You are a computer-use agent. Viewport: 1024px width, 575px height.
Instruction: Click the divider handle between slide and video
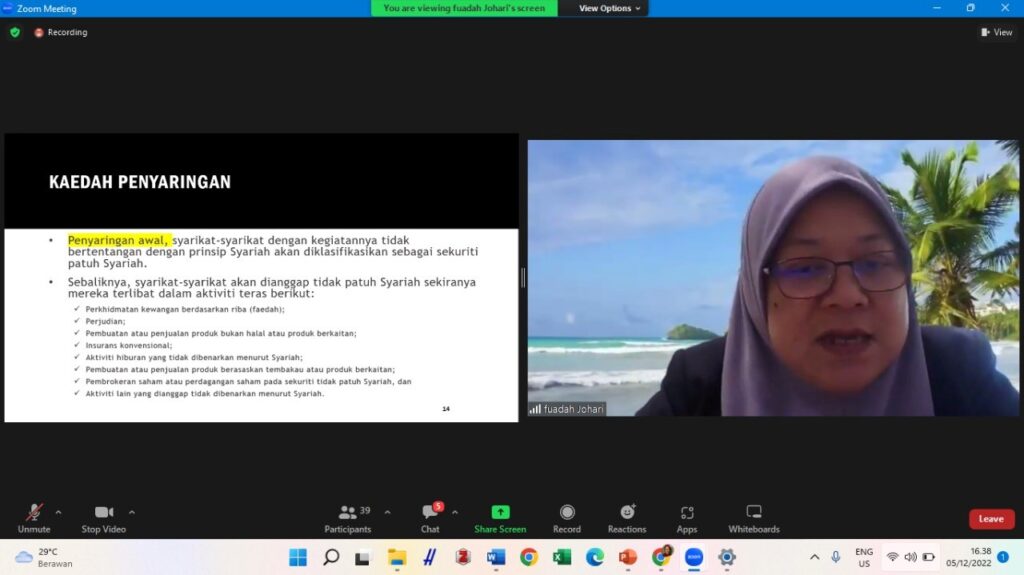click(523, 278)
